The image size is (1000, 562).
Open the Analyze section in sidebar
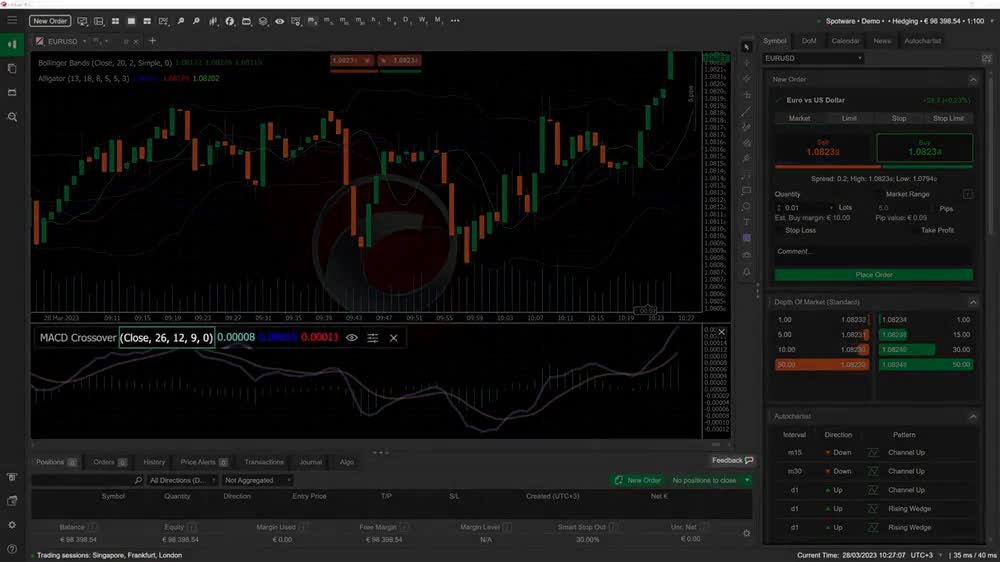tap(11, 117)
